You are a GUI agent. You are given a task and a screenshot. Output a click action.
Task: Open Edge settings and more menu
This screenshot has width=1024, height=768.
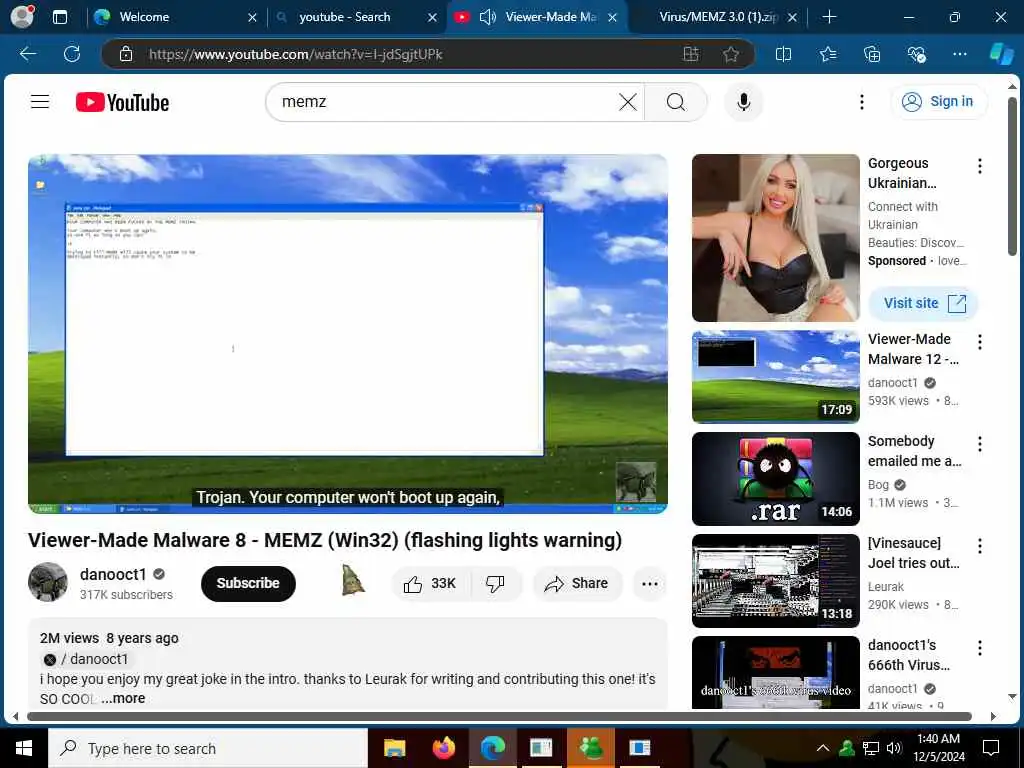coord(959,54)
